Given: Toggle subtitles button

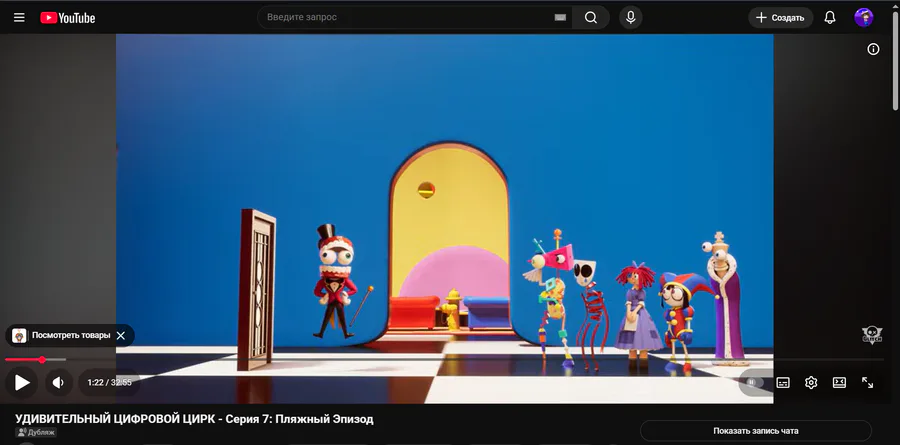Looking at the screenshot, I should click(x=782, y=382).
